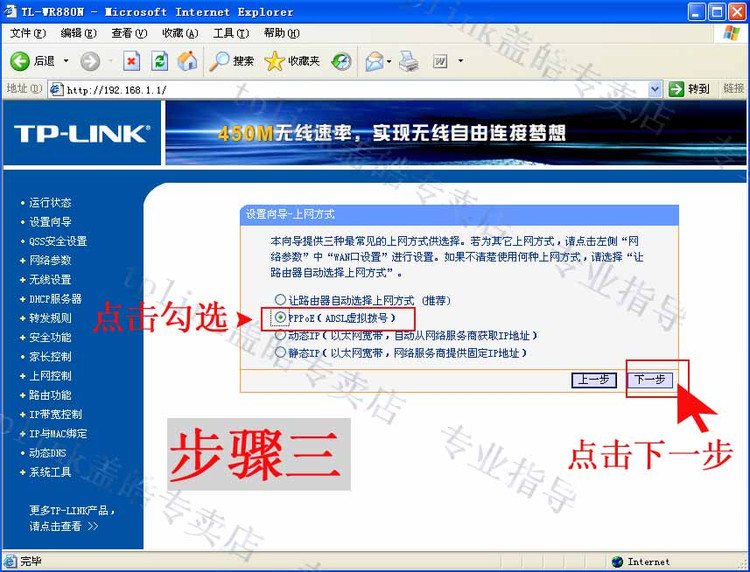Open Back button history dropdown arrow

coord(66,61)
